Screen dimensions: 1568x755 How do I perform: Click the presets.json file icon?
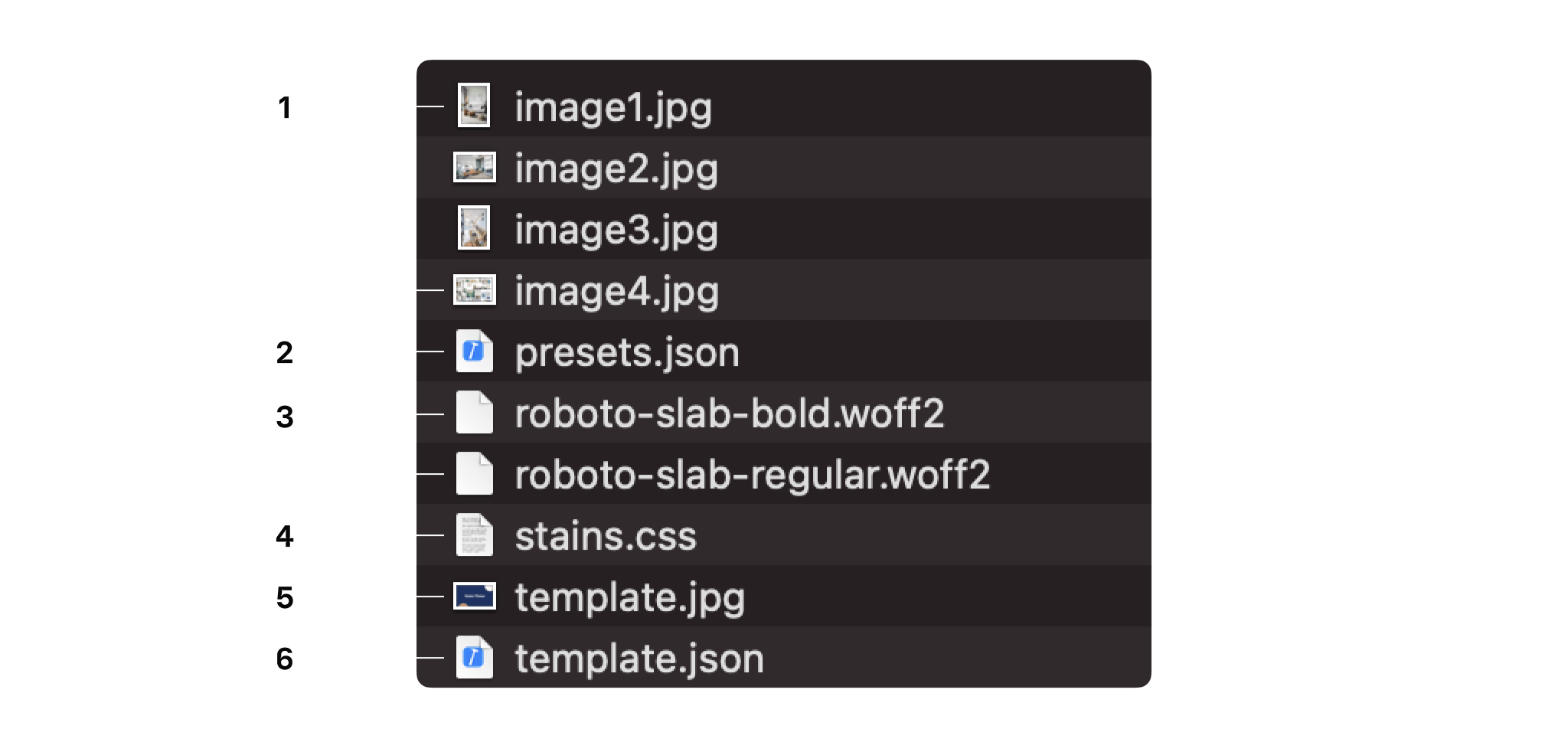pyautogui.click(x=474, y=351)
